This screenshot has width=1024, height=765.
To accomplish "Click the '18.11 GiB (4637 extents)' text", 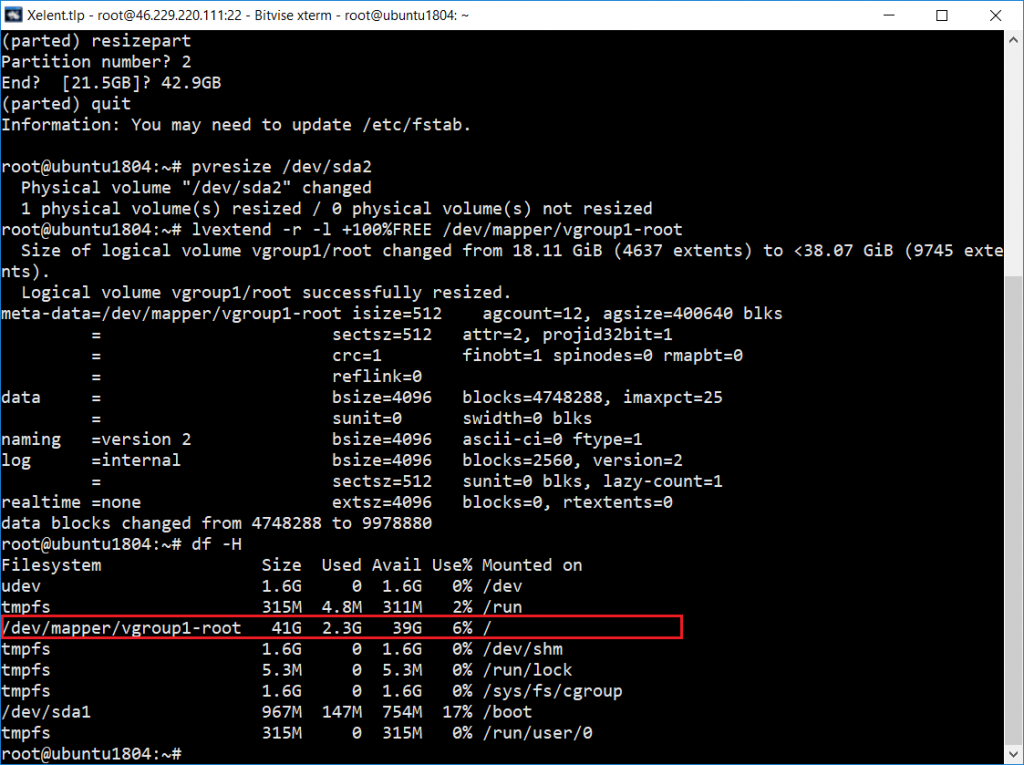I will pyautogui.click(x=632, y=250).
